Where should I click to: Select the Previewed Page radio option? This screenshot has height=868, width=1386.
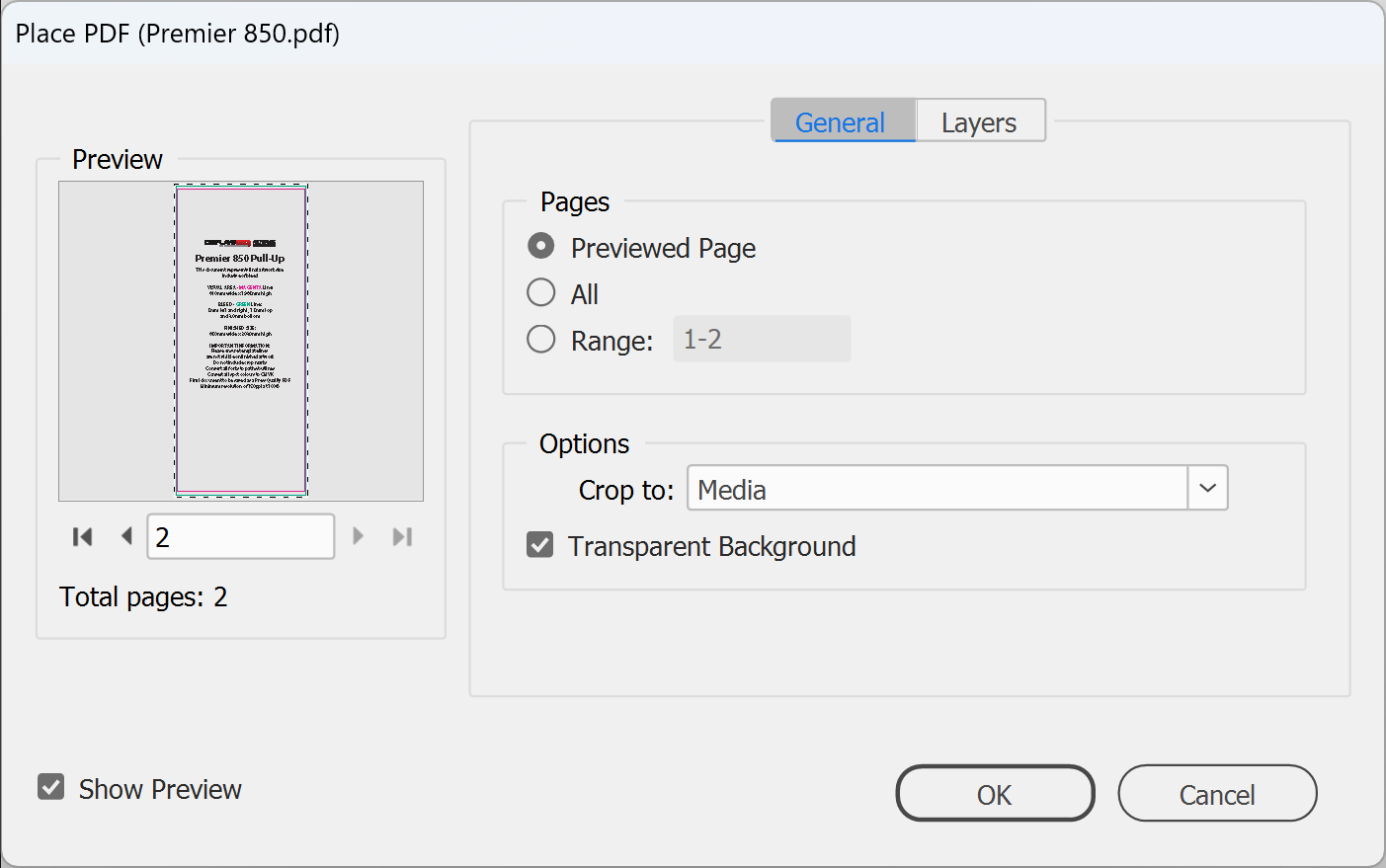[541, 246]
